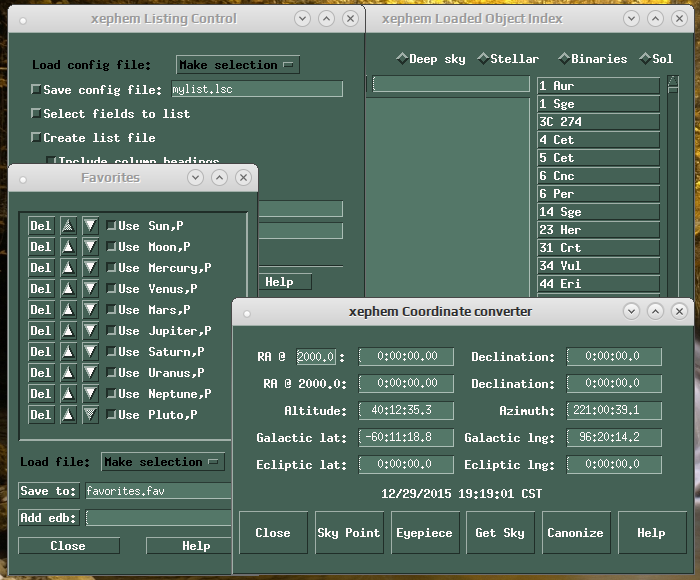
Task: Select 3C 274 in object list
Action: pyautogui.click(x=598, y=121)
